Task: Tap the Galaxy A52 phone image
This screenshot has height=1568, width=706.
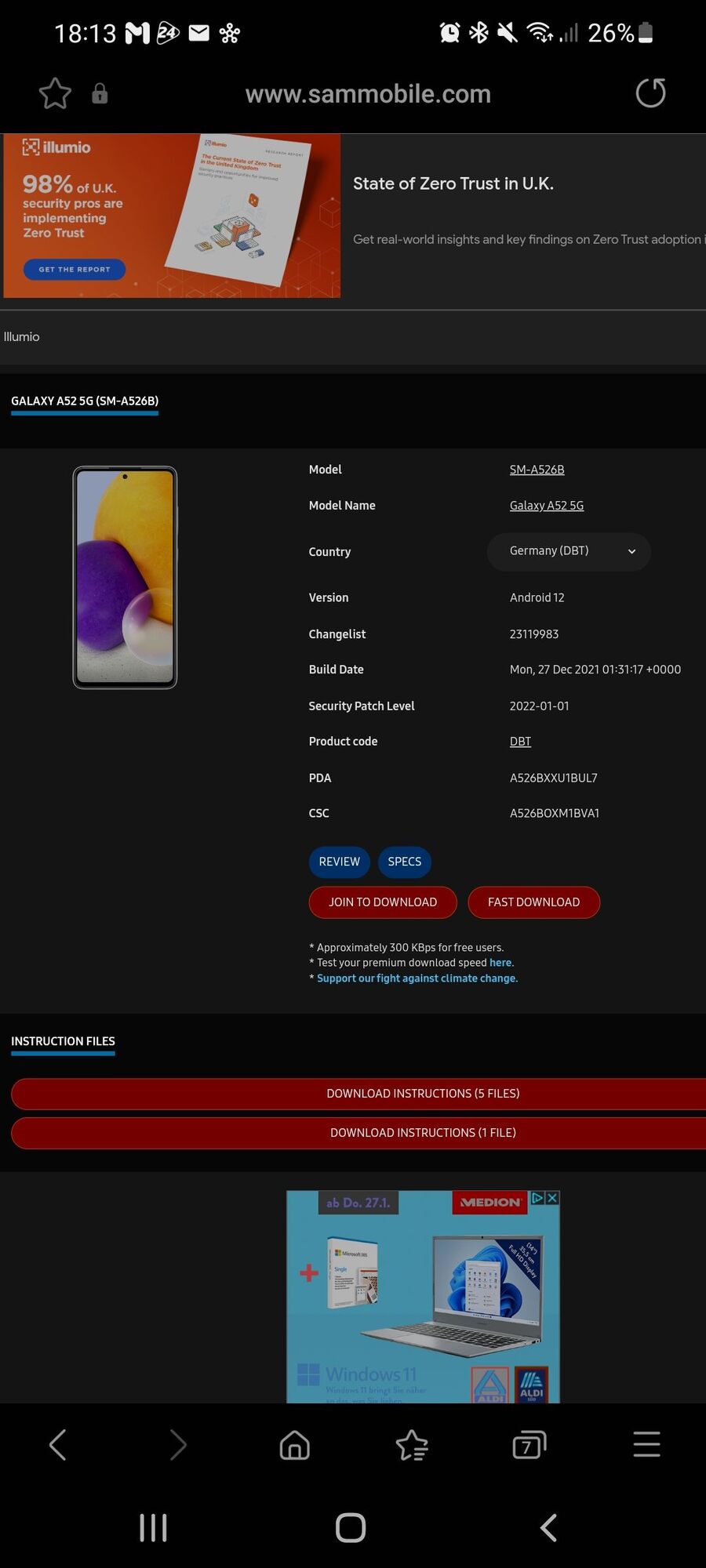Action: [126, 578]
